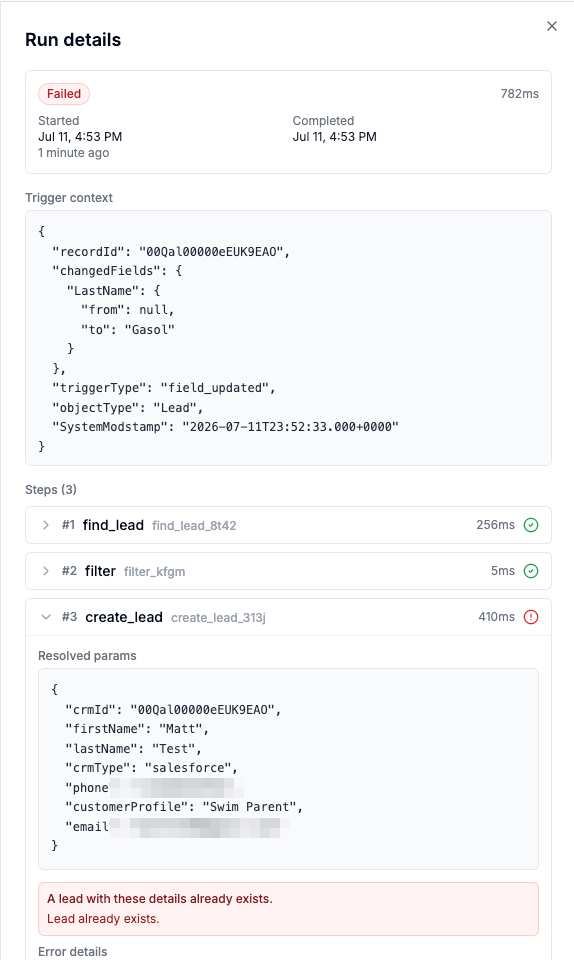Click the Resolved params JSON block
The height and width of the screenshot is (960, 574).
click(x=288, y=768)
